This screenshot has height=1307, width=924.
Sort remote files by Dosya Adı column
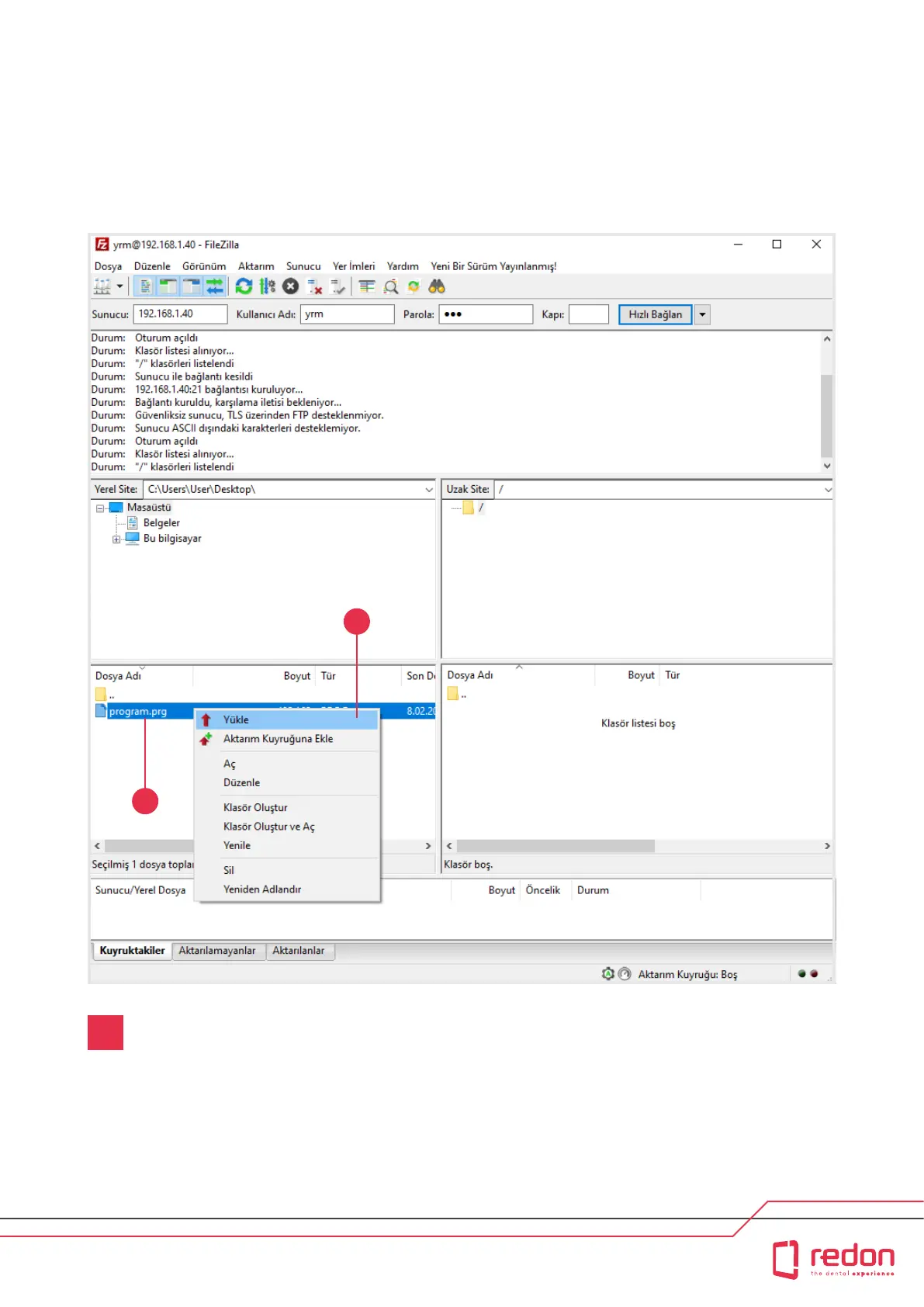(518, 675)
